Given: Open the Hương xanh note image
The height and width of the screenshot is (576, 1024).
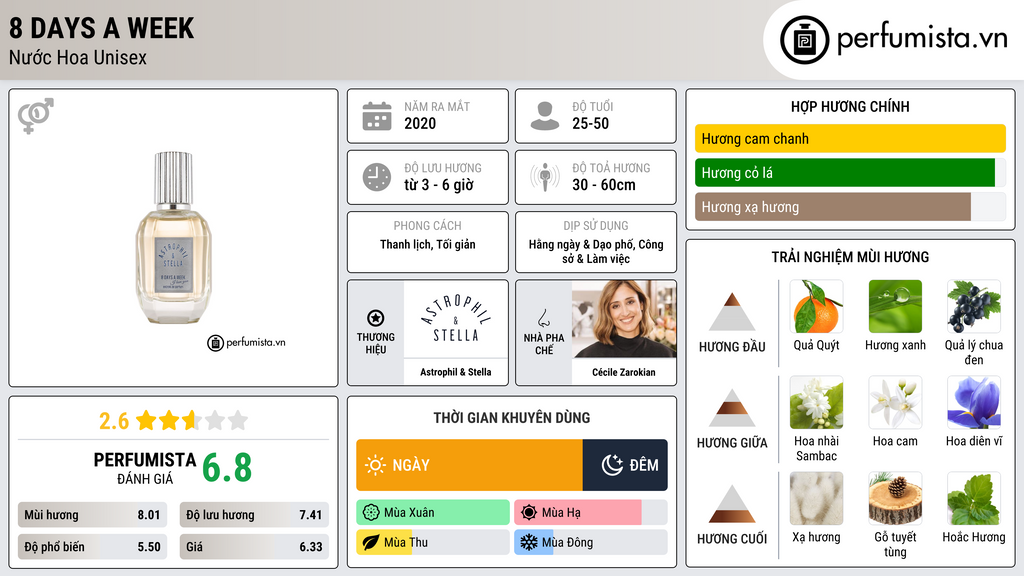Looking at the screenshot, I should 895,306.
